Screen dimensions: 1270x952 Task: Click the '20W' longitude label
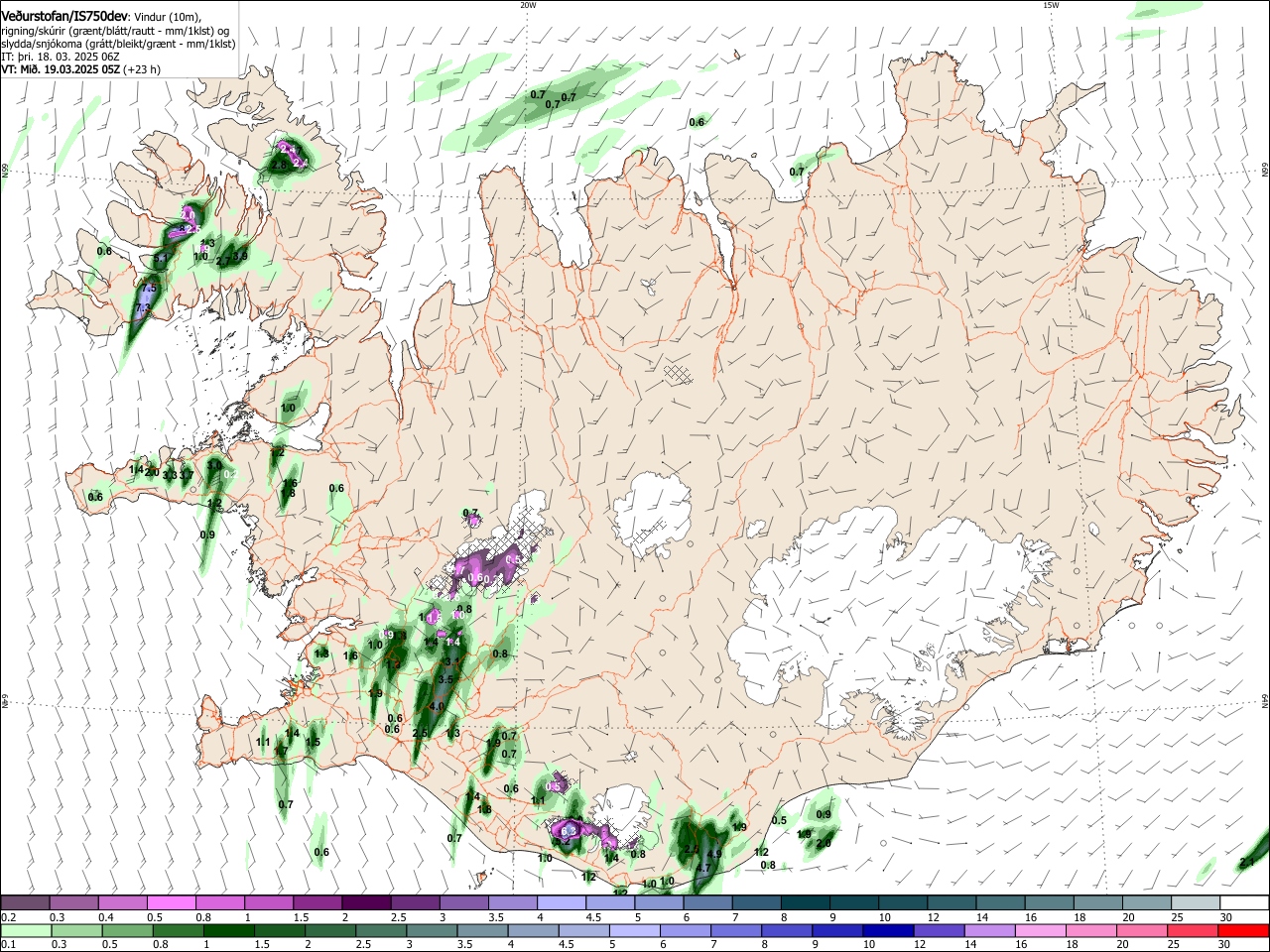click(528, 5)
